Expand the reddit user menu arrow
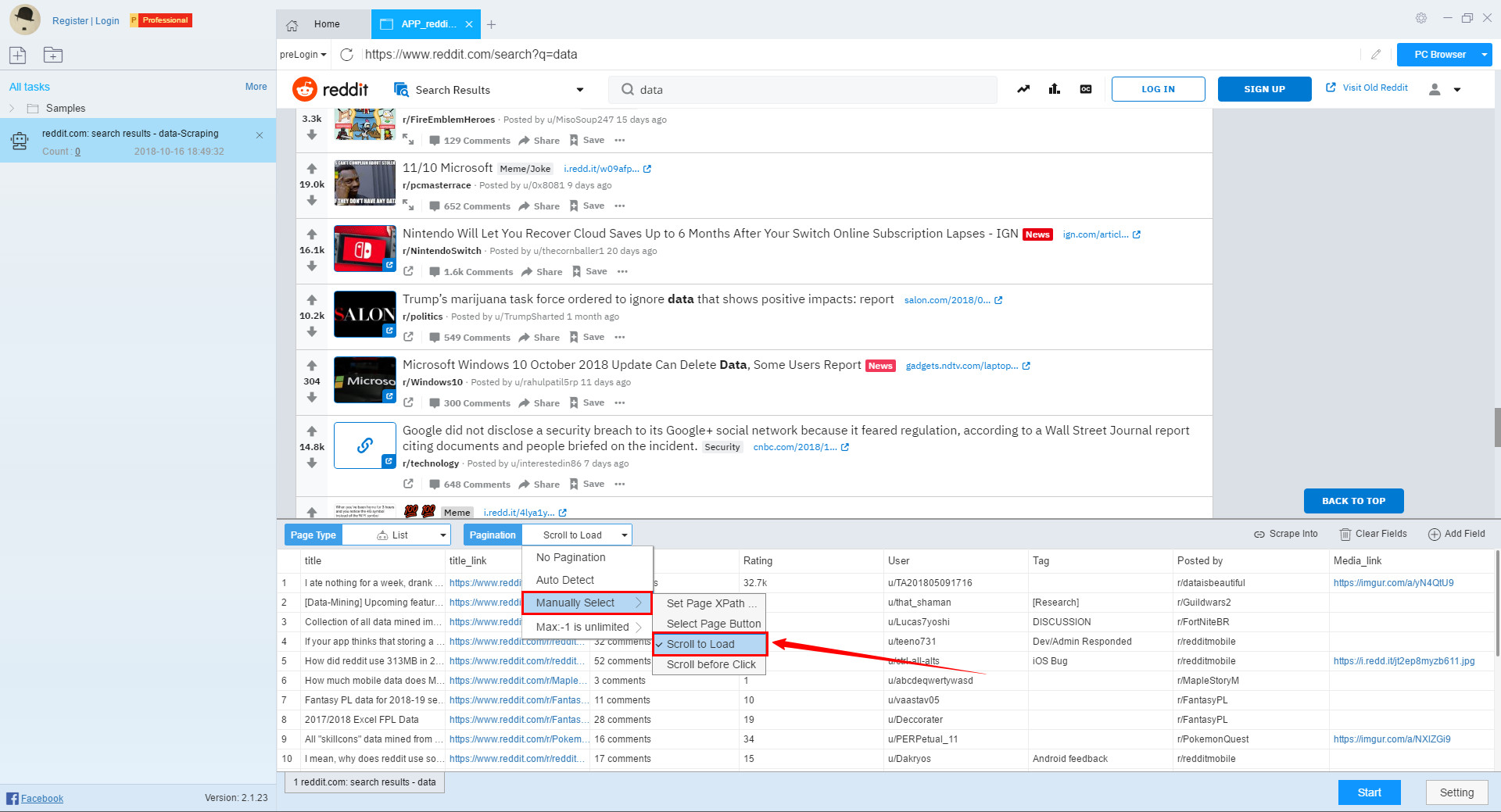 (x=1457, y=90)
